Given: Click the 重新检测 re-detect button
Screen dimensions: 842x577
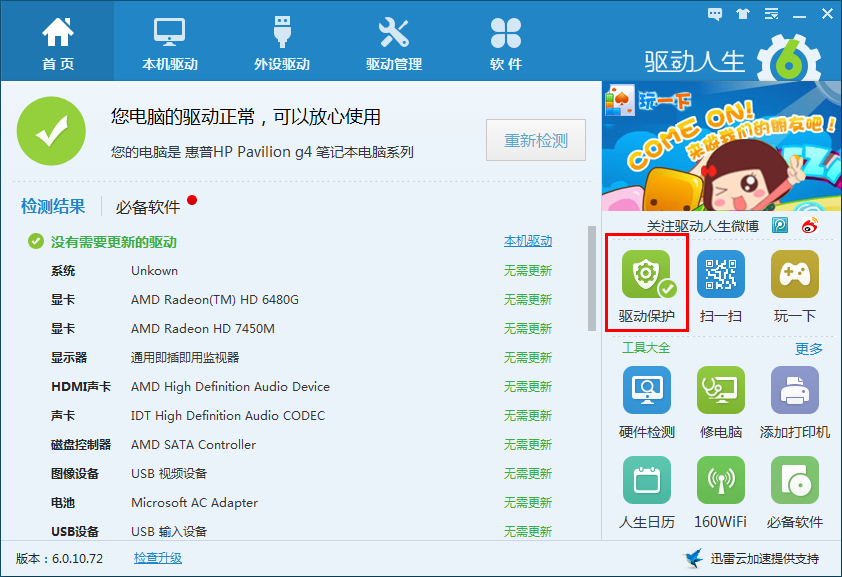Looking at the screenshot, I should pos(536,140).
